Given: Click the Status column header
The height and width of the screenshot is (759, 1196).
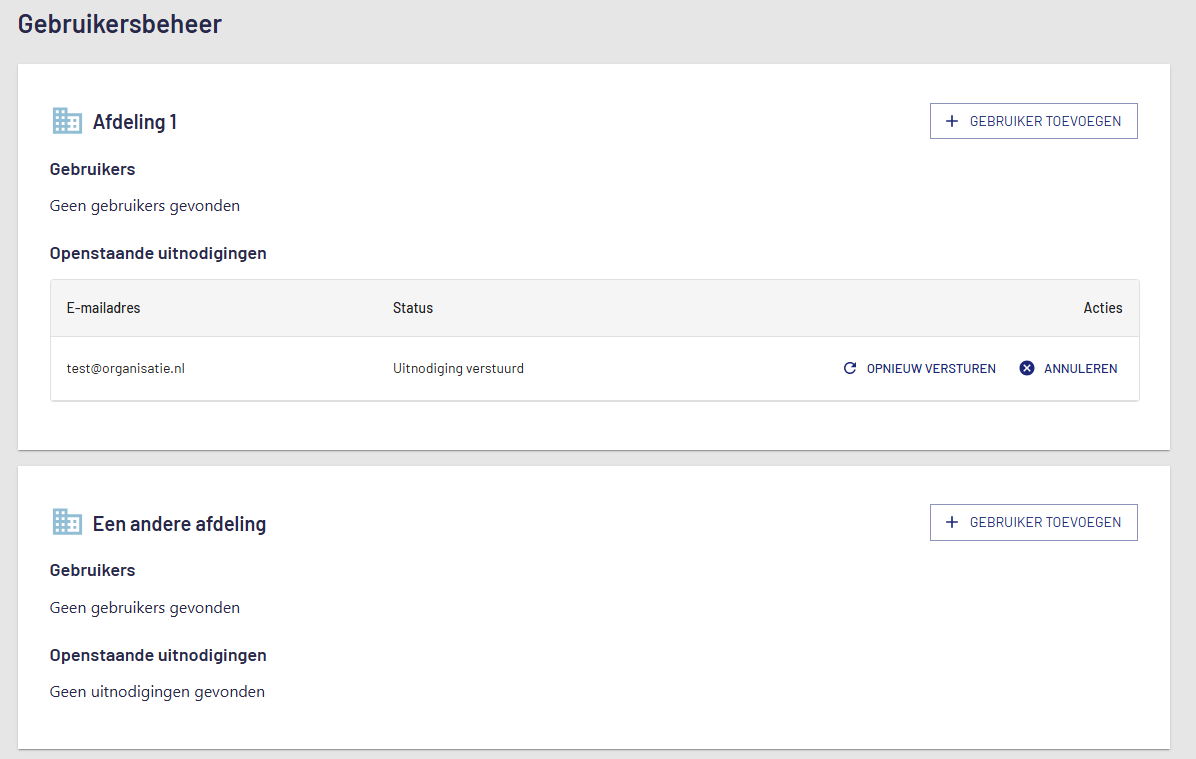Looking at the screenshot, I should pos(413,308).
